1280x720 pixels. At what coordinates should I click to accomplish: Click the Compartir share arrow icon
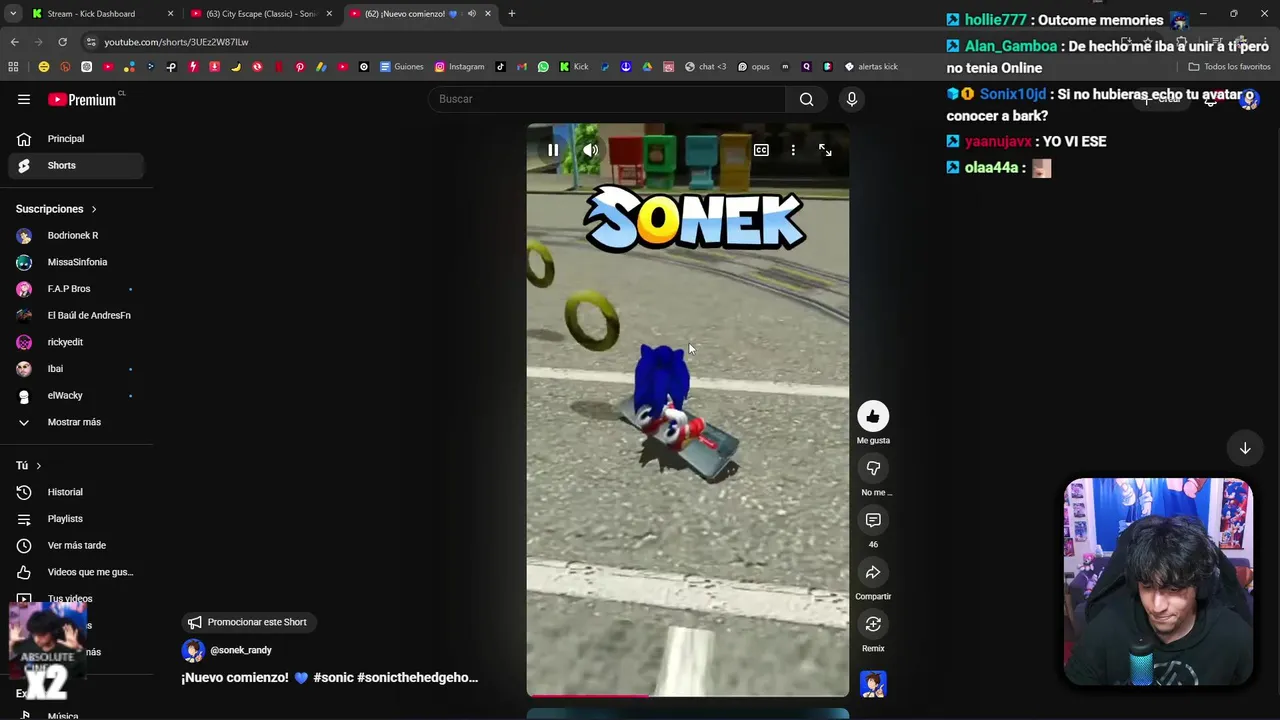pyautogui.click(x=873, y=572)
